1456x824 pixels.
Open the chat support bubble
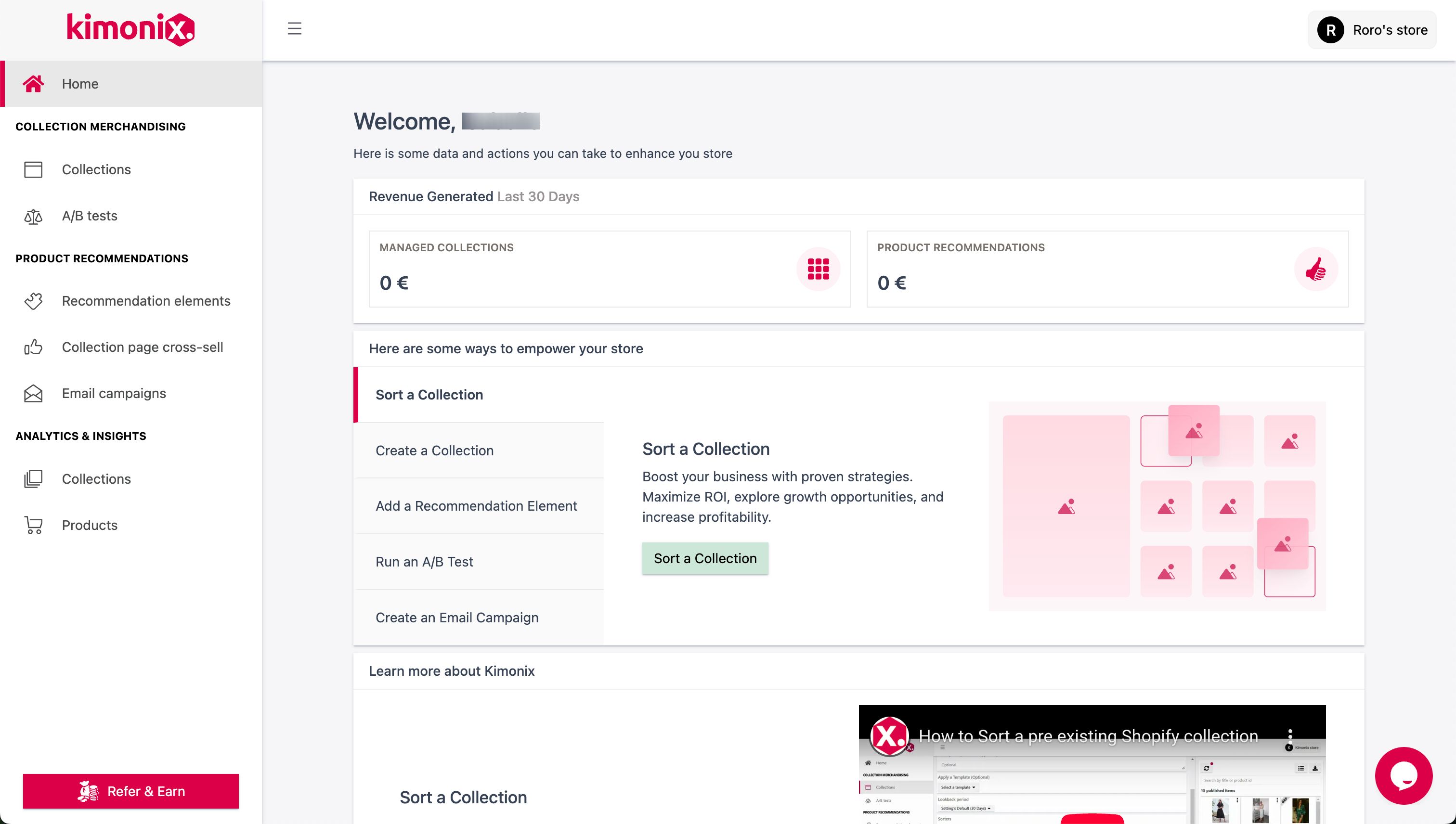pos(1405,776)
